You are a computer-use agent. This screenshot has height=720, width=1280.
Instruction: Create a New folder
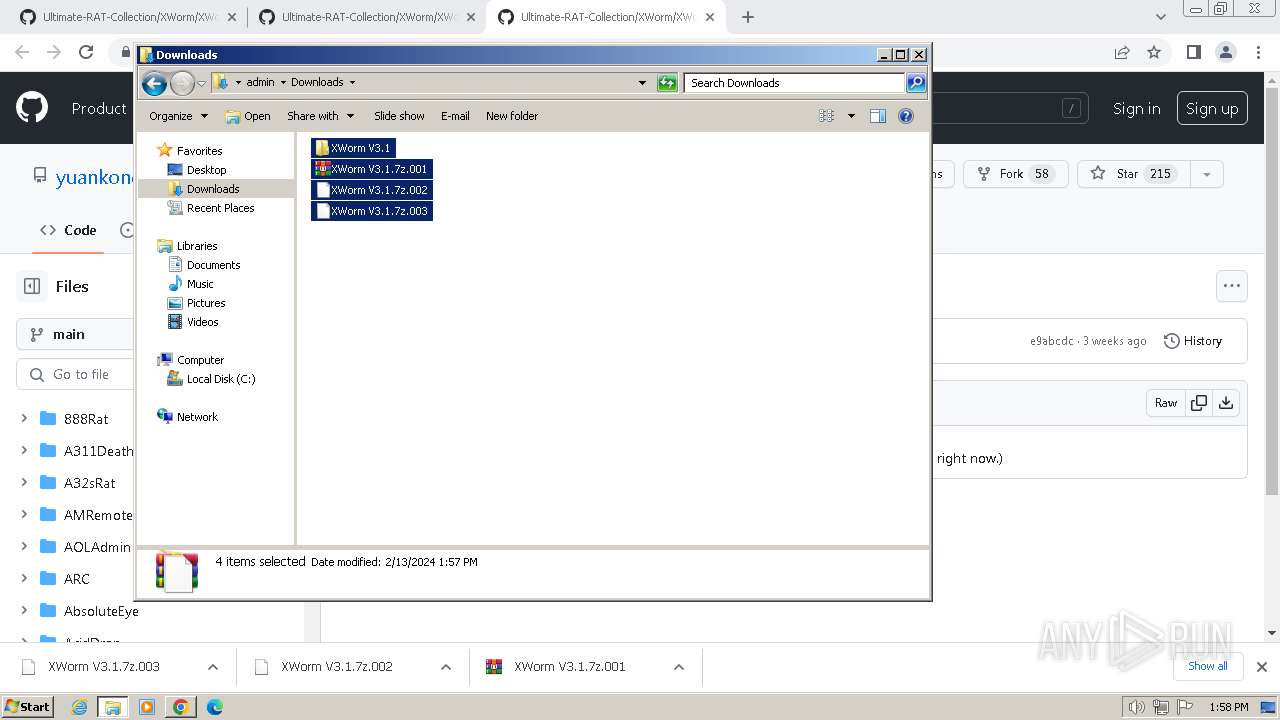[x=512, y=116]
